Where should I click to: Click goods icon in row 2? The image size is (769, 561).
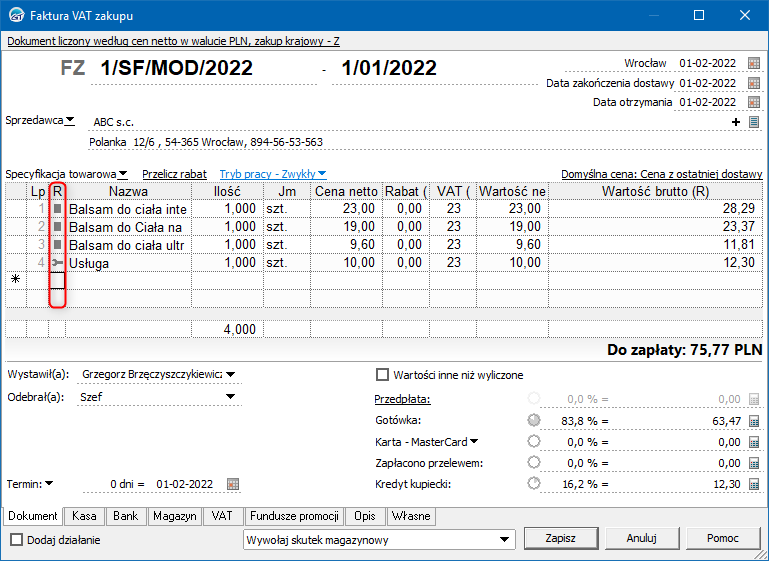tap(57, 227)
